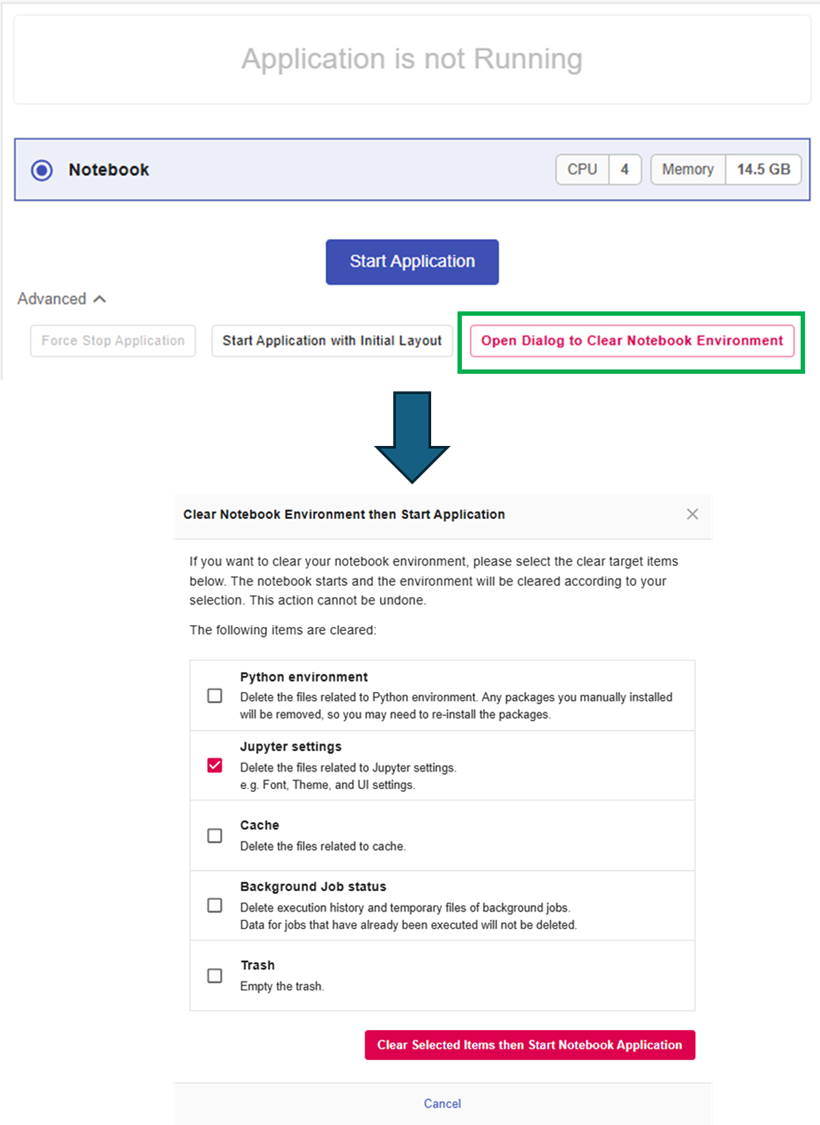820x1125 pixels.
Task: Click Clear Selected Items then Start Notebook
Action: (x=529, y=1045)
